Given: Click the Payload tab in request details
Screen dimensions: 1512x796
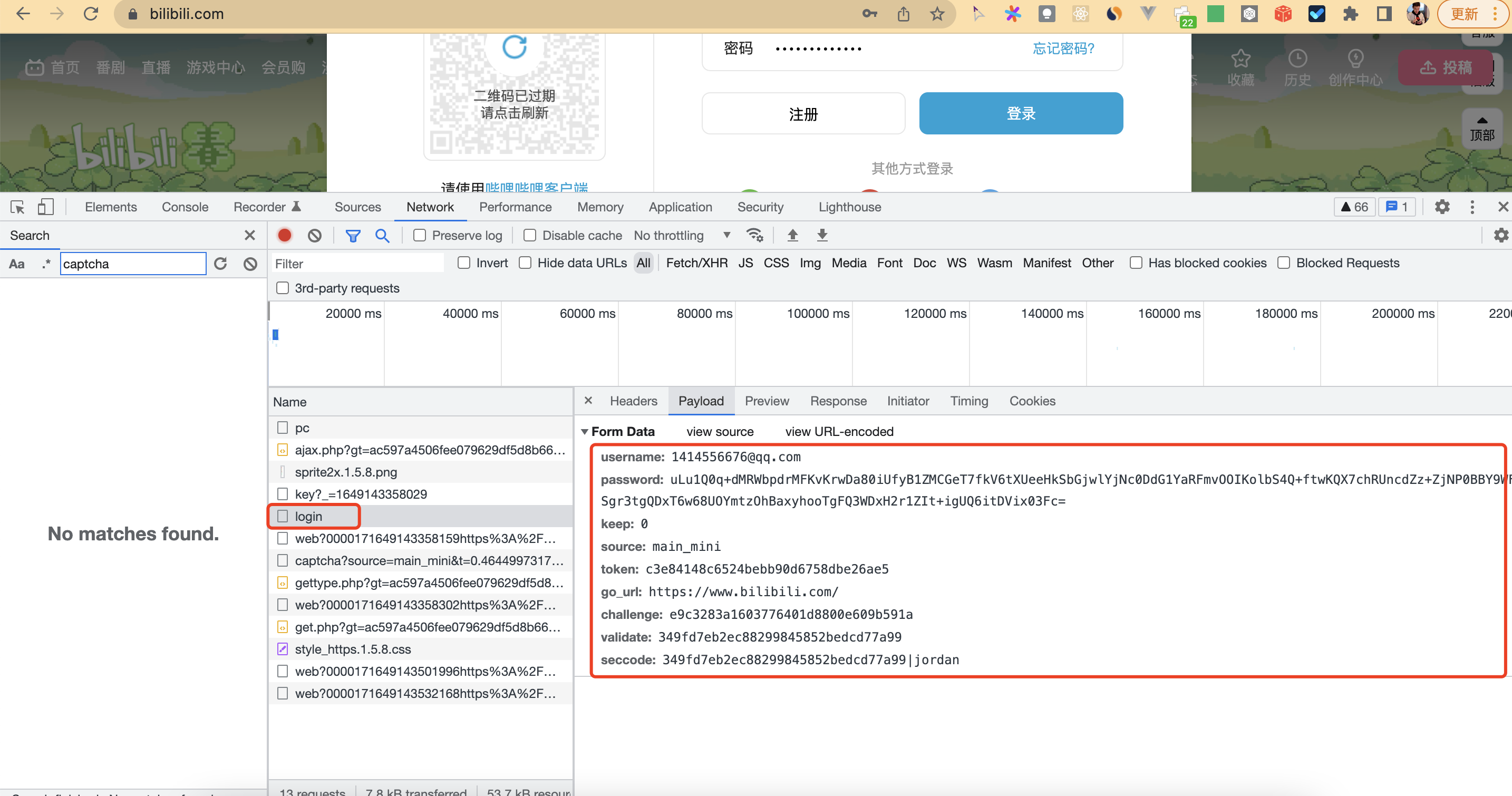Looking at the screenshot, I should tap(701, 401).
